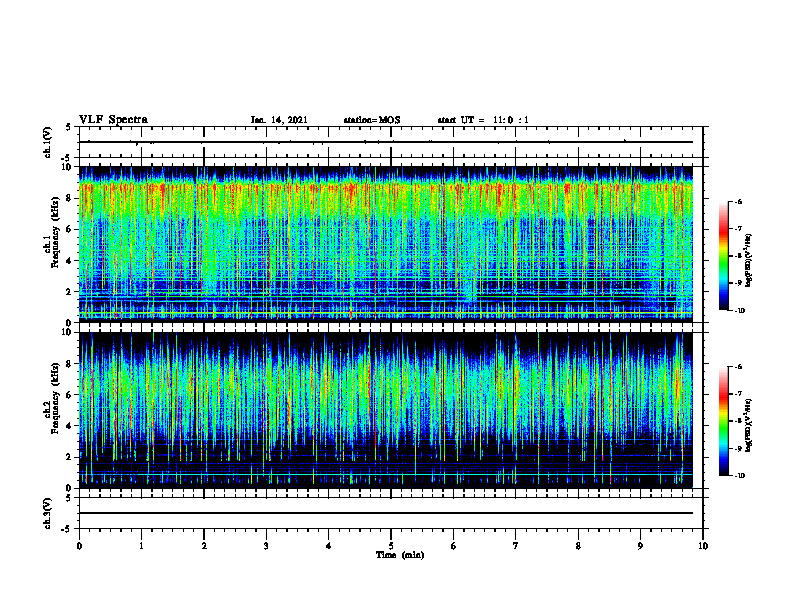Click the "-10" value on ch.1 color bar
This screenshot has height=612, width=792.
pos(740,311)
